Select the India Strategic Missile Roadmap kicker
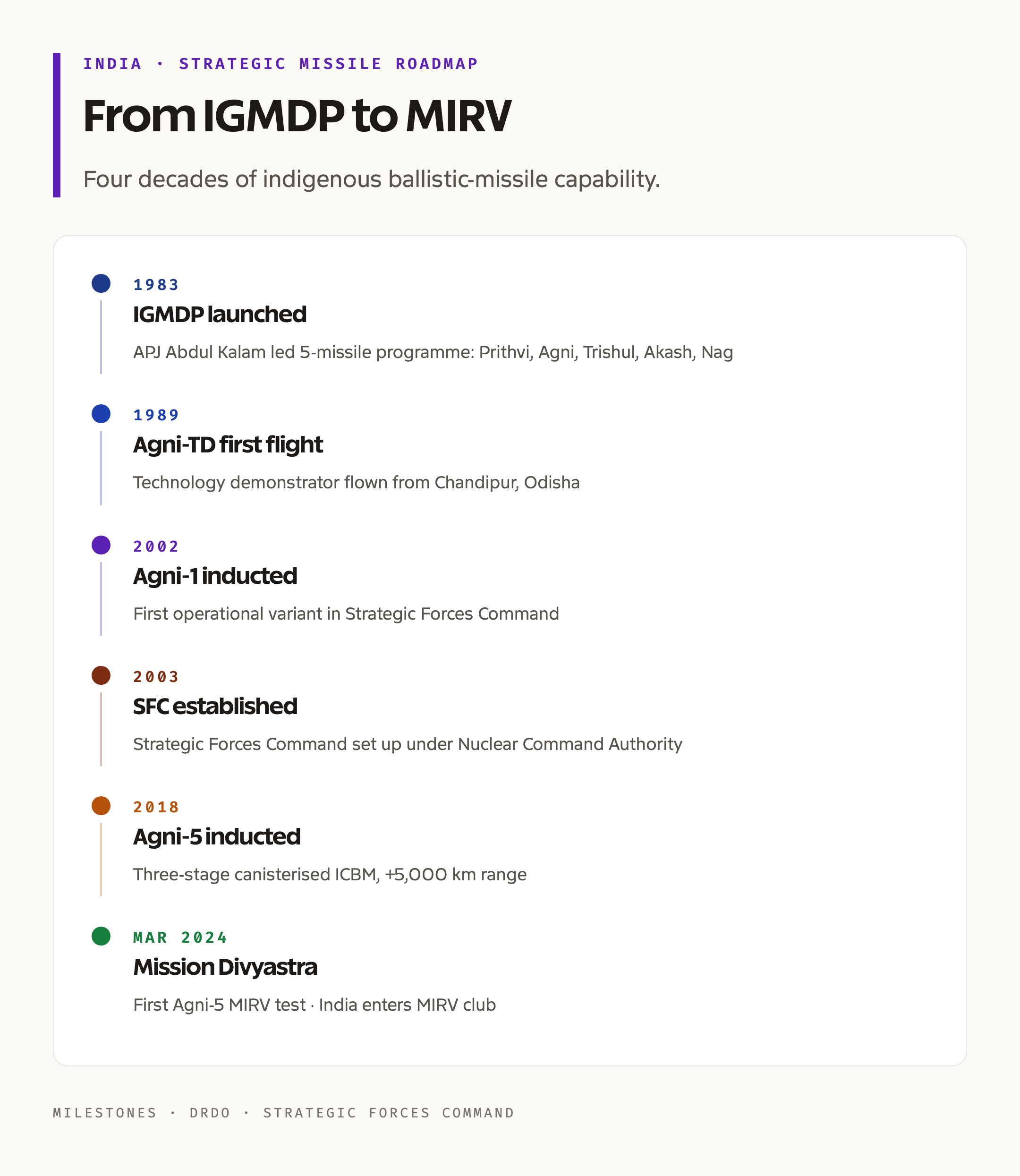Image resolution: width=1020 pixels, height=1176 pixels. coord(280,63)
